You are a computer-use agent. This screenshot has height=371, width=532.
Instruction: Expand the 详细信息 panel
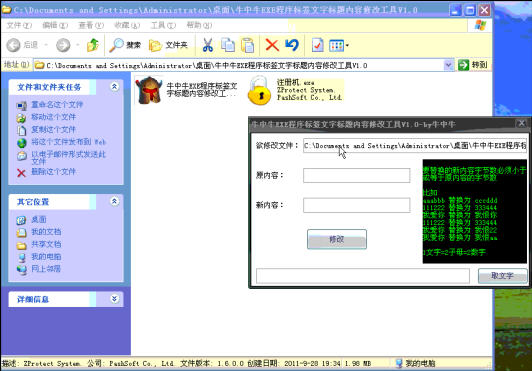(x=114, y=299)
